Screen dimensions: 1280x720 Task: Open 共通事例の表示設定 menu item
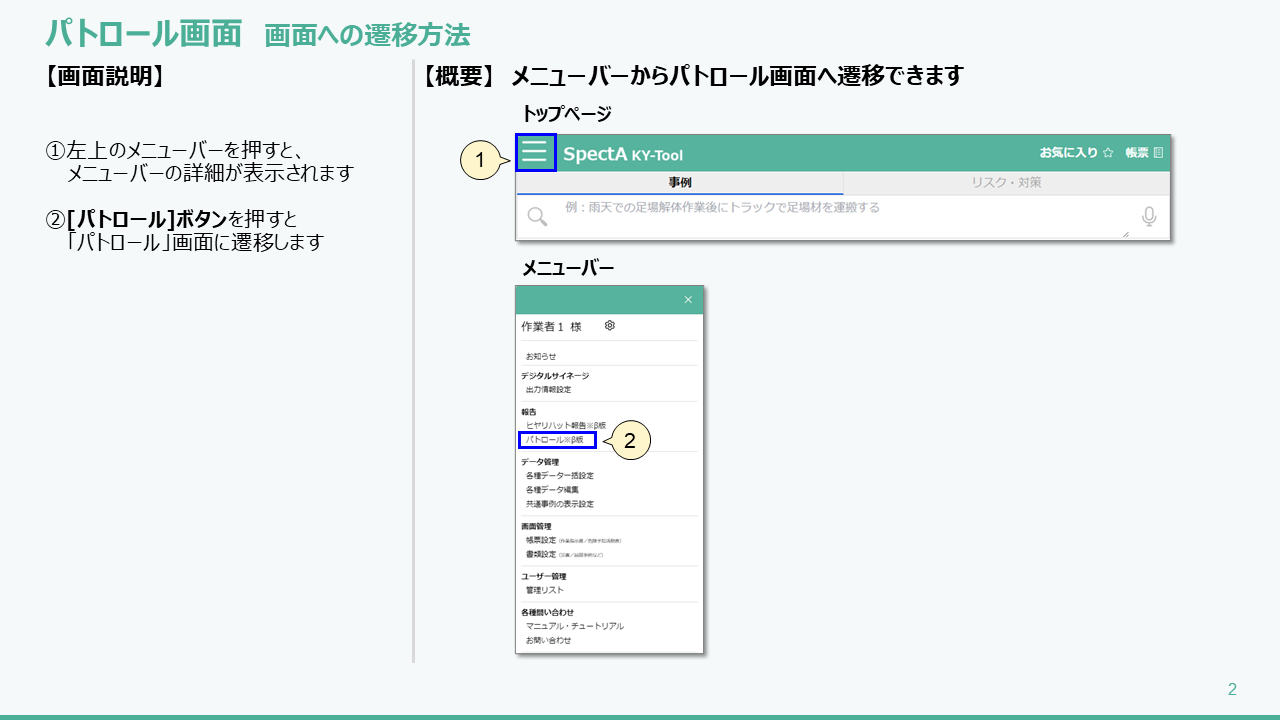coord(559,504)
